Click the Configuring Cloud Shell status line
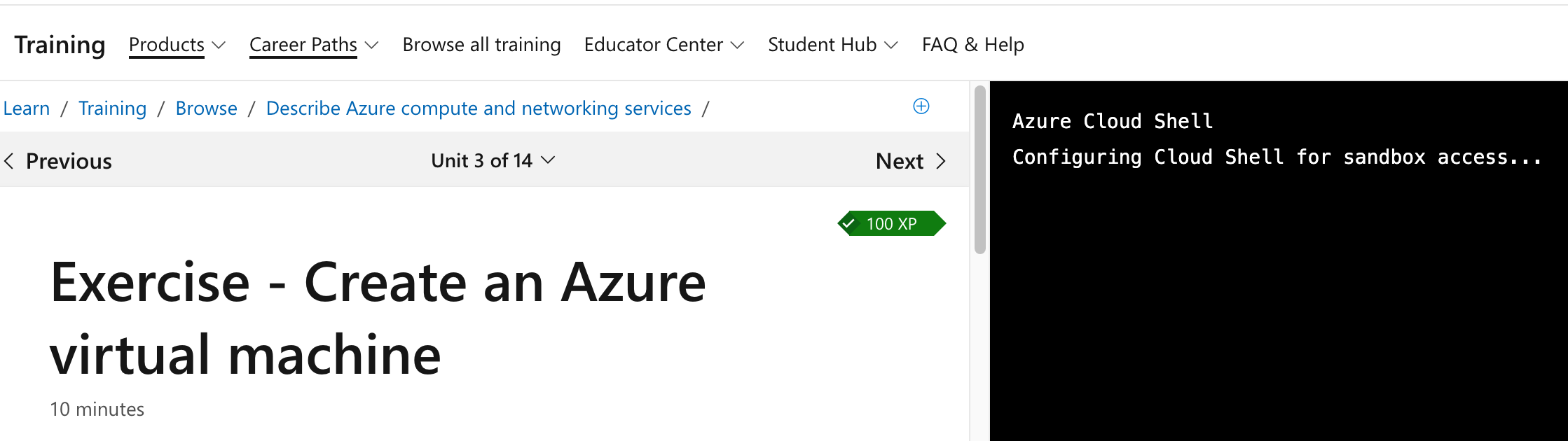 [x=1277, y=157]
